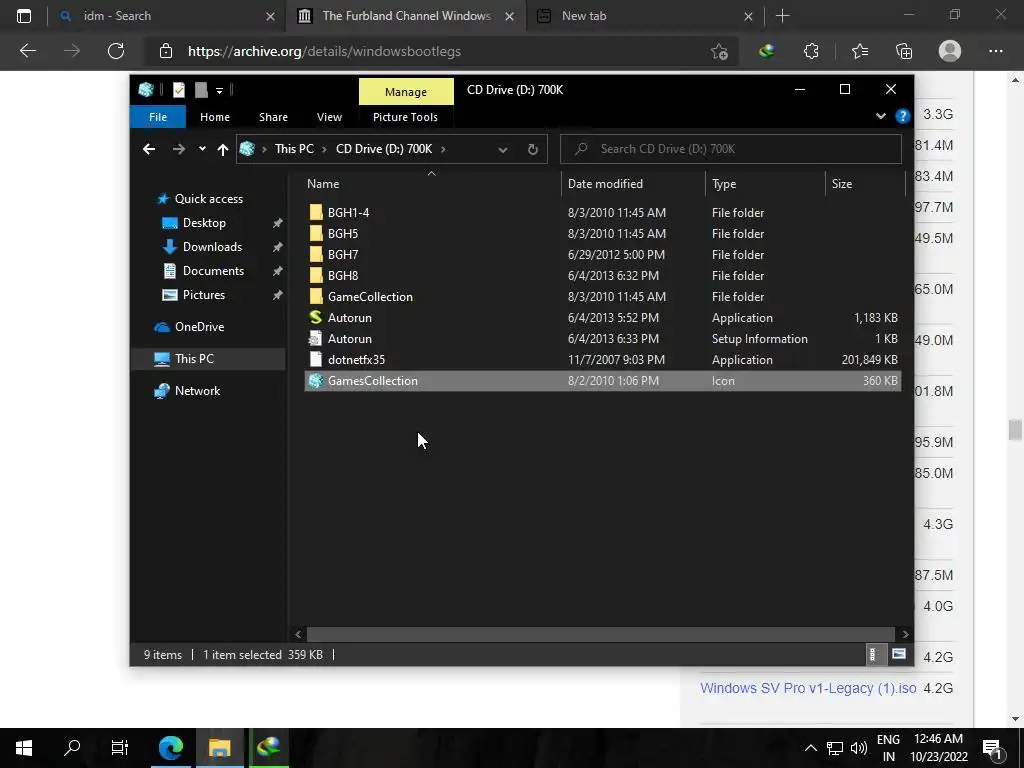Viewport: 1024px width, 768px height.
Task: Go up one folder level
Action: [223, 150]
